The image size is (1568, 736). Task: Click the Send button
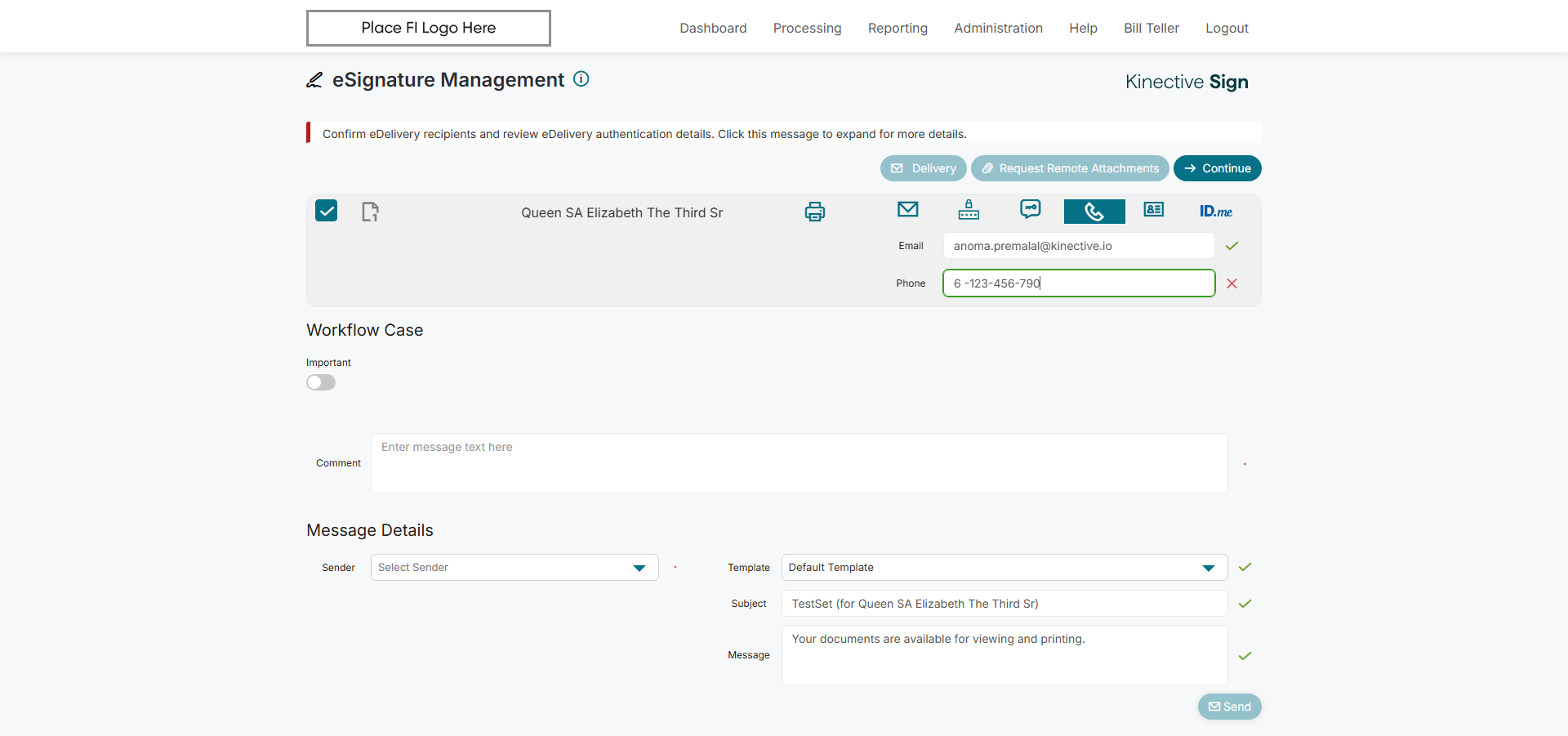1229,707
